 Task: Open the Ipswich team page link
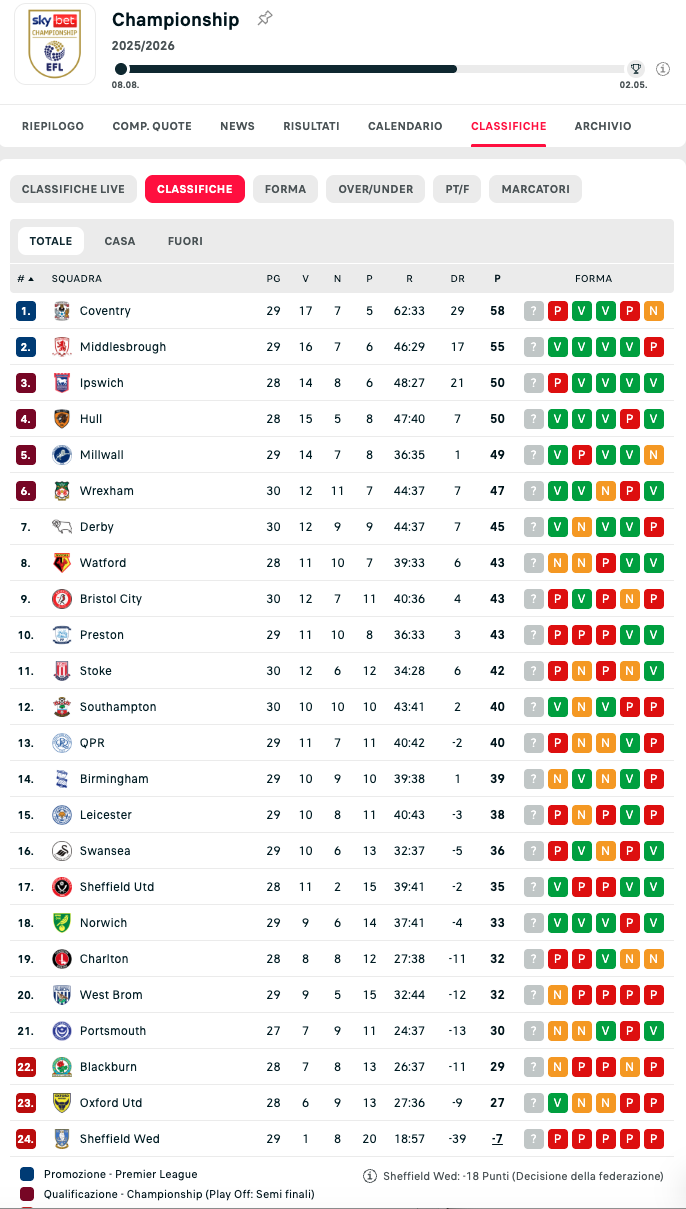click(102, 383)
